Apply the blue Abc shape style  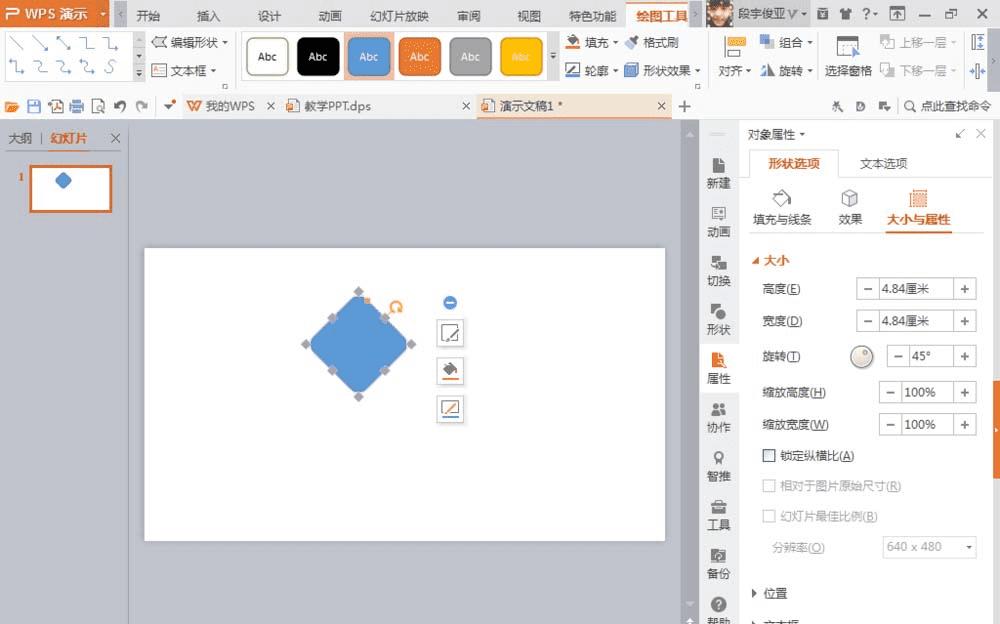[x=369, y=56]
